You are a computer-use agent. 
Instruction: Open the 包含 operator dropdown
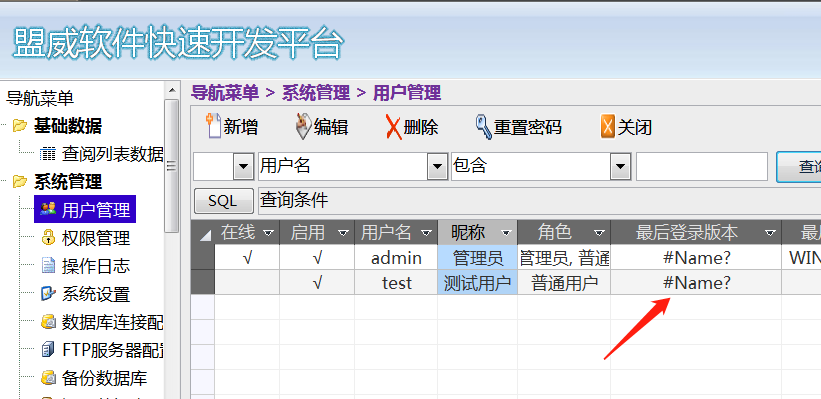pyautogui.click(x=620, y=168)
